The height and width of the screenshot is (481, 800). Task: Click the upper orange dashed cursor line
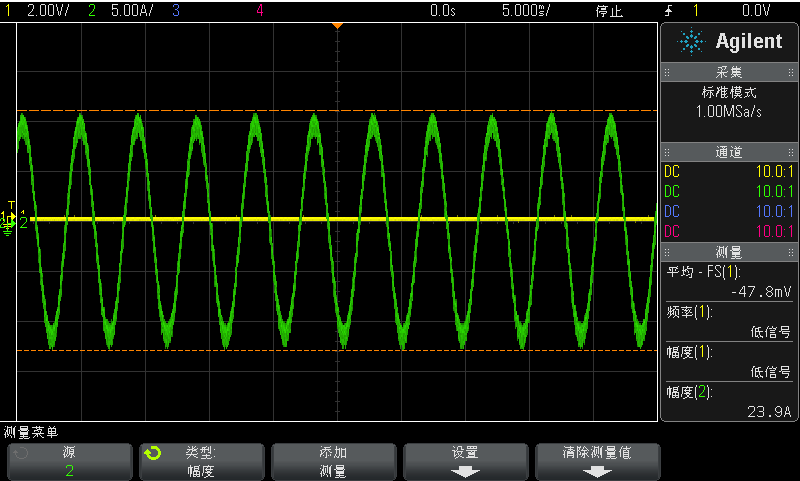(x=337, y=110)
